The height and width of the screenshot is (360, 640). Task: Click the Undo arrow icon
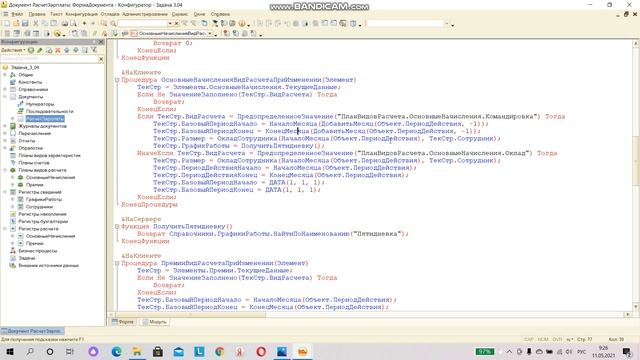coord(84,24)
